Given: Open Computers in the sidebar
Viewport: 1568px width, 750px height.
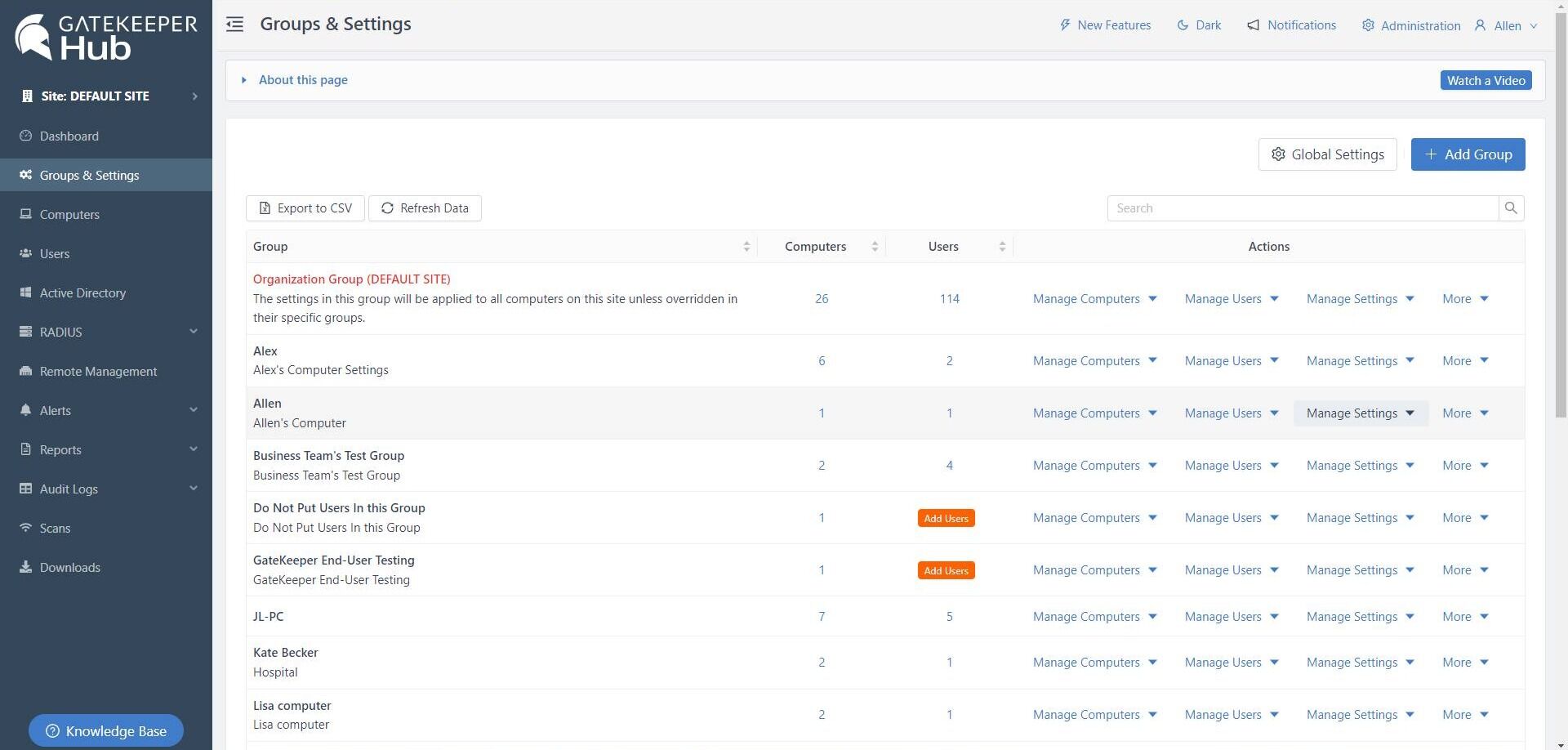Looking at the screenshot, I should pyautogui.click(x=69, y=214).
